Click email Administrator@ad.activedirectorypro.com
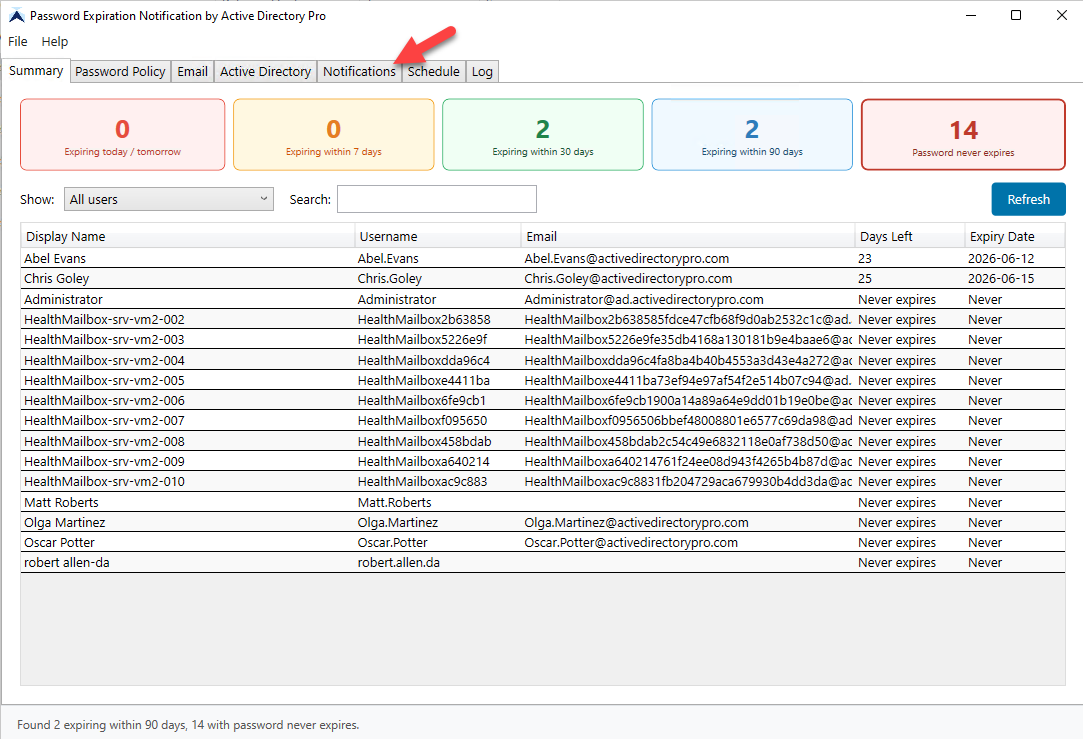Image resolution: width=1083 pixels, height=739 pixels. 644,299
